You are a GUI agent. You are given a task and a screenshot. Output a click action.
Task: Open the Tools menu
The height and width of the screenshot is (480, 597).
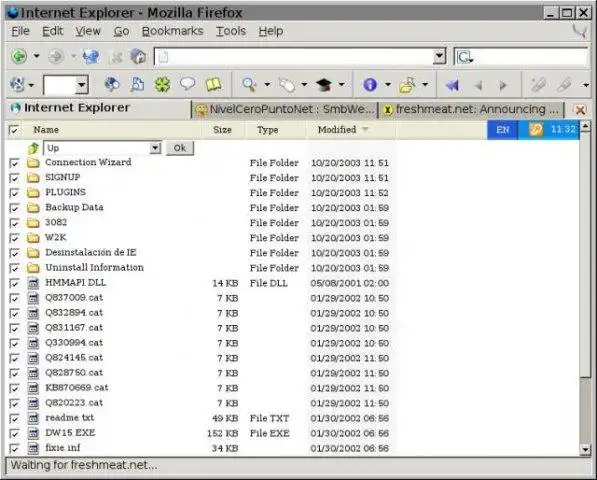231,31
